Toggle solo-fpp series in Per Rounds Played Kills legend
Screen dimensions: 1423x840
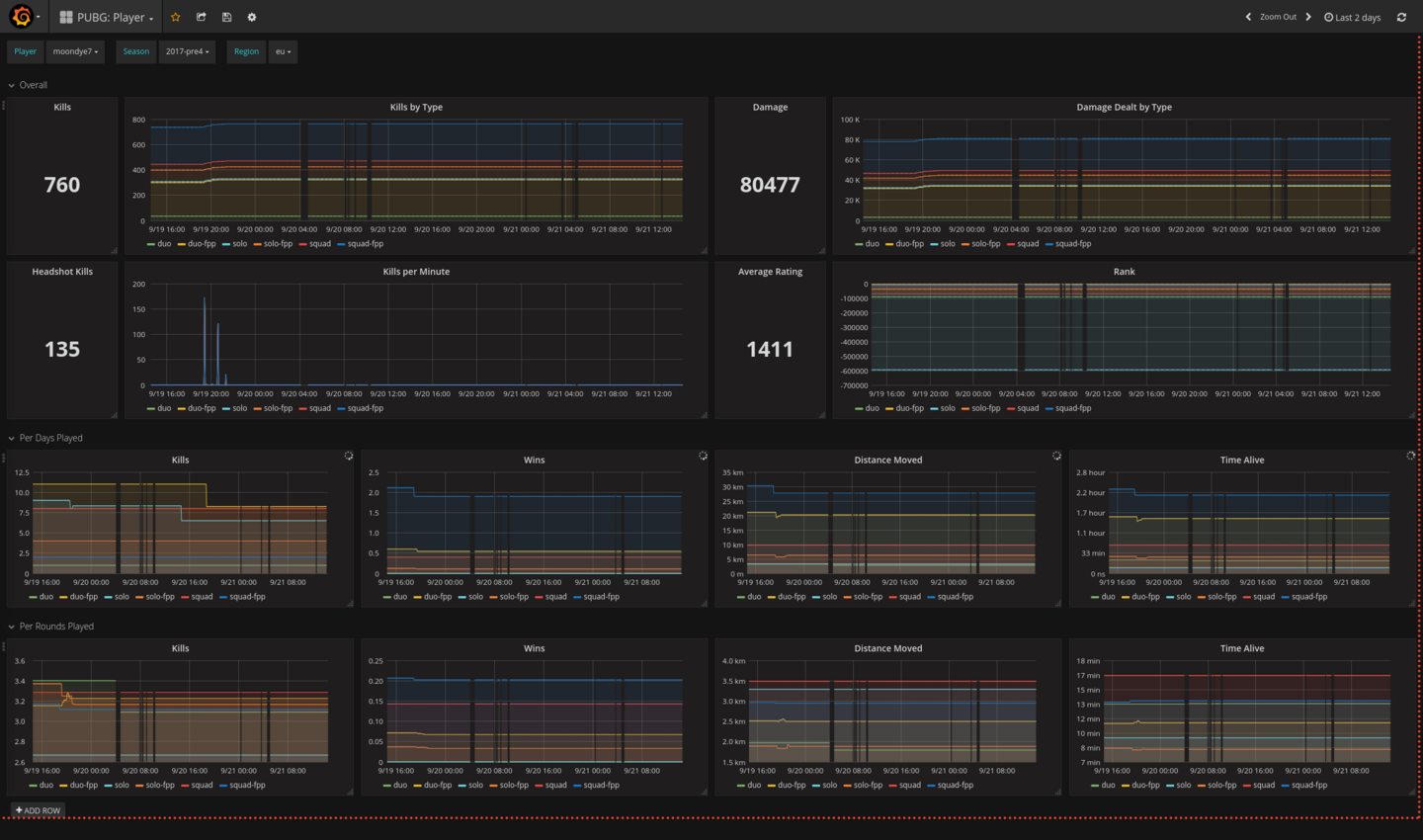coord(160,786)
